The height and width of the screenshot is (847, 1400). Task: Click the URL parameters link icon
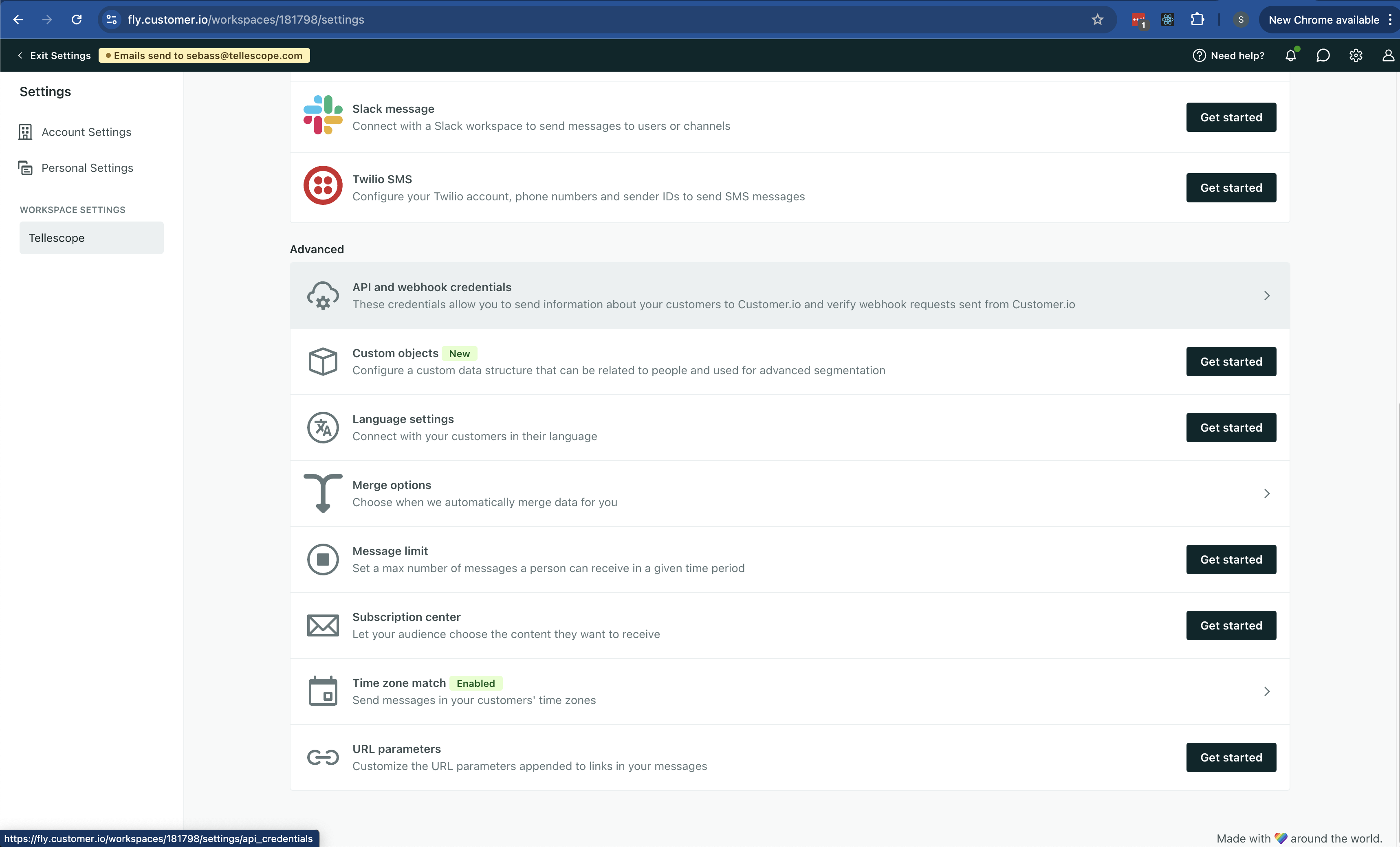pyautogui.click(x=323, y=757)
